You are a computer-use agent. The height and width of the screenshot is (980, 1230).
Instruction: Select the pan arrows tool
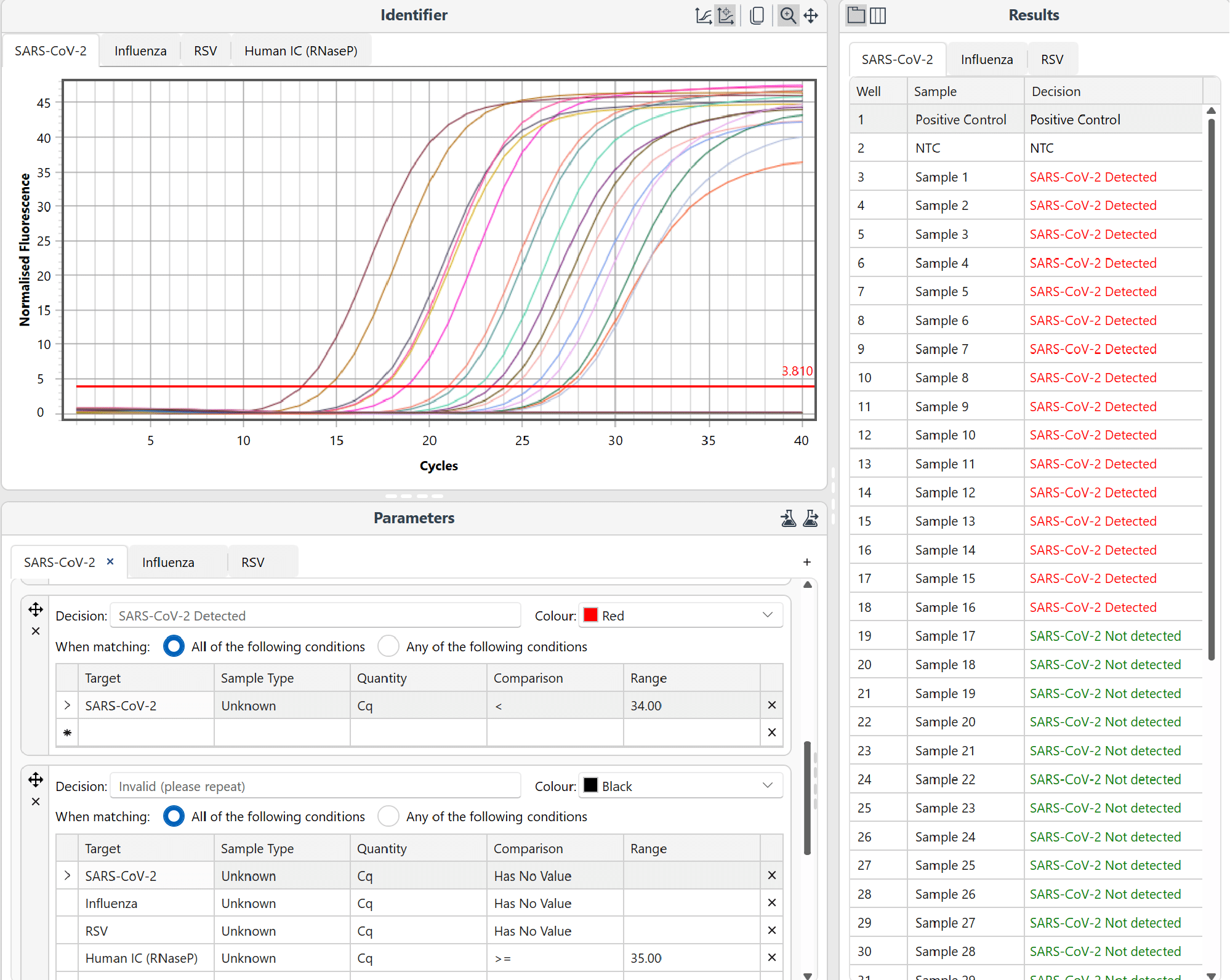(811, 15)
